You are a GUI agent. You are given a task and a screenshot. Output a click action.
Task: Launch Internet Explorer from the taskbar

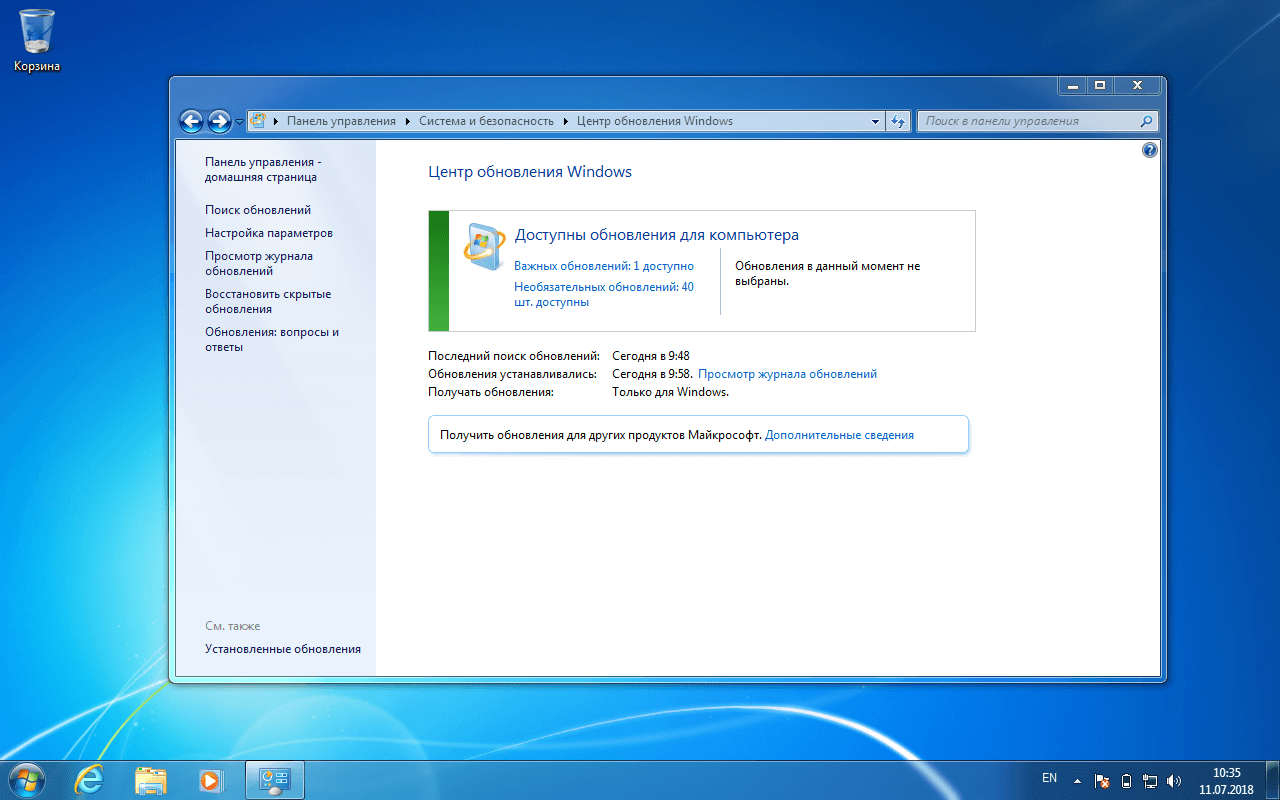[88, 779]
